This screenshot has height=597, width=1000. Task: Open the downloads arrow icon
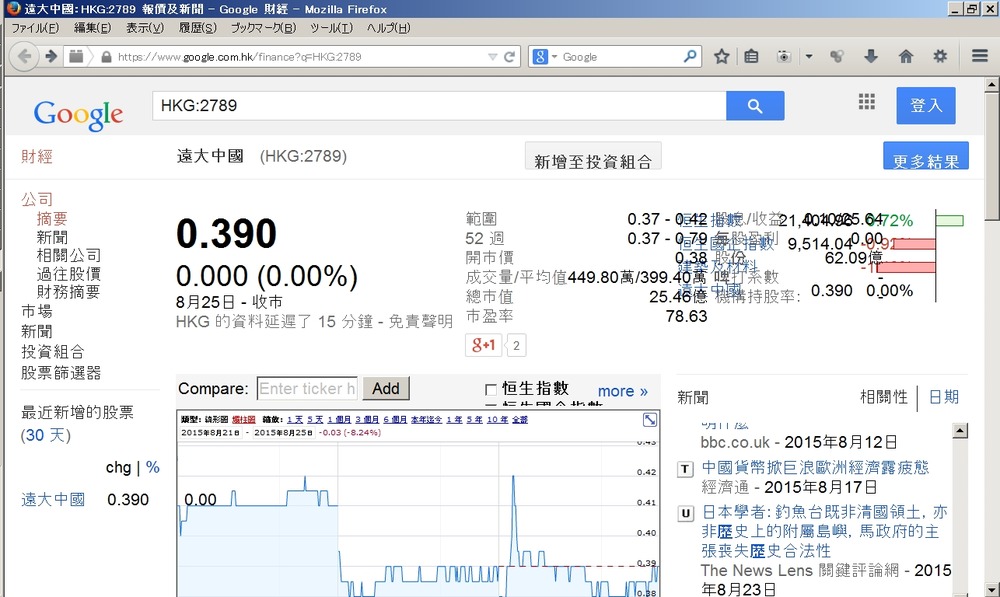coord(871,56)
